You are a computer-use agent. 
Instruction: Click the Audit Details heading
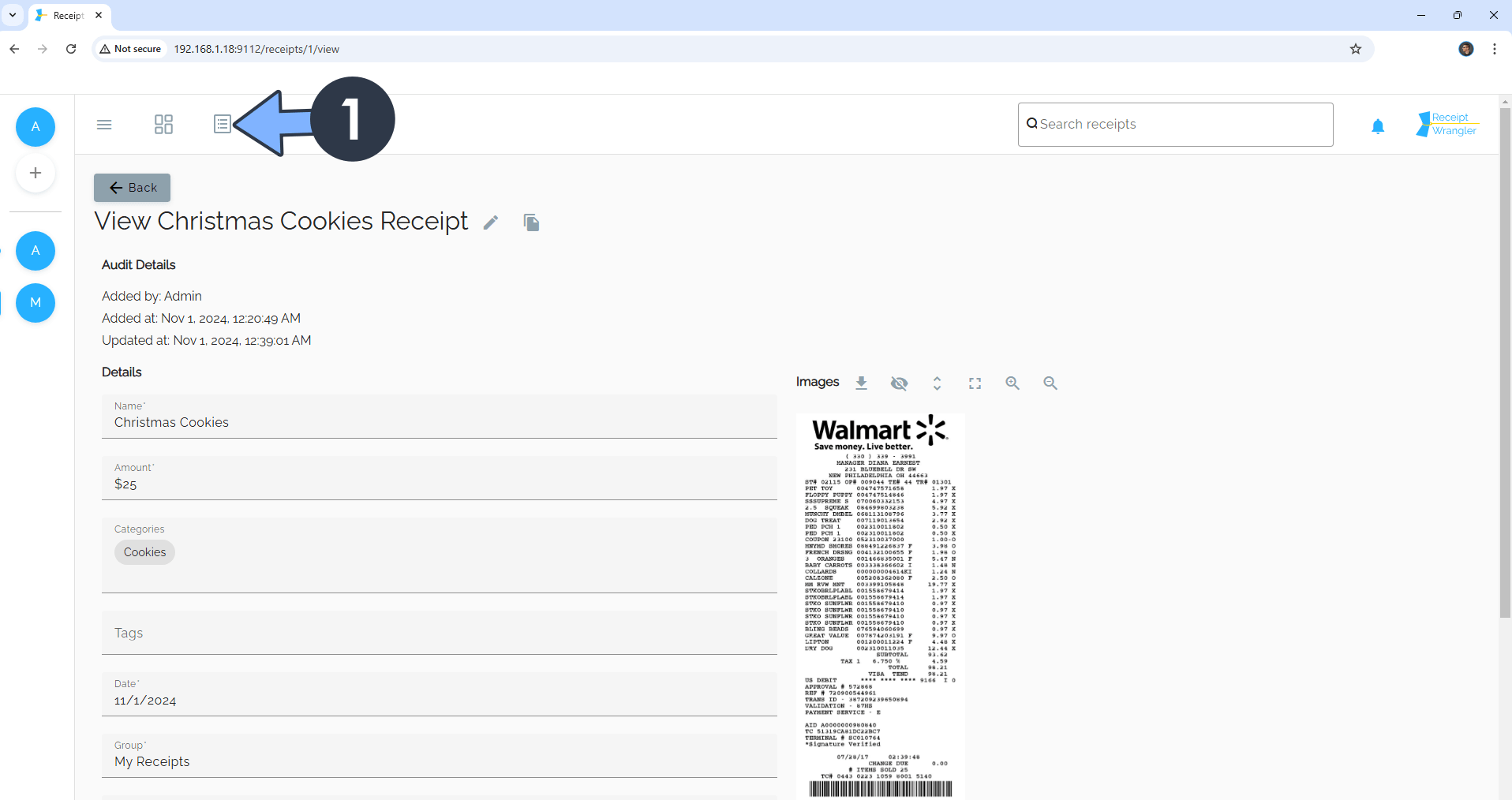[139, 265]
